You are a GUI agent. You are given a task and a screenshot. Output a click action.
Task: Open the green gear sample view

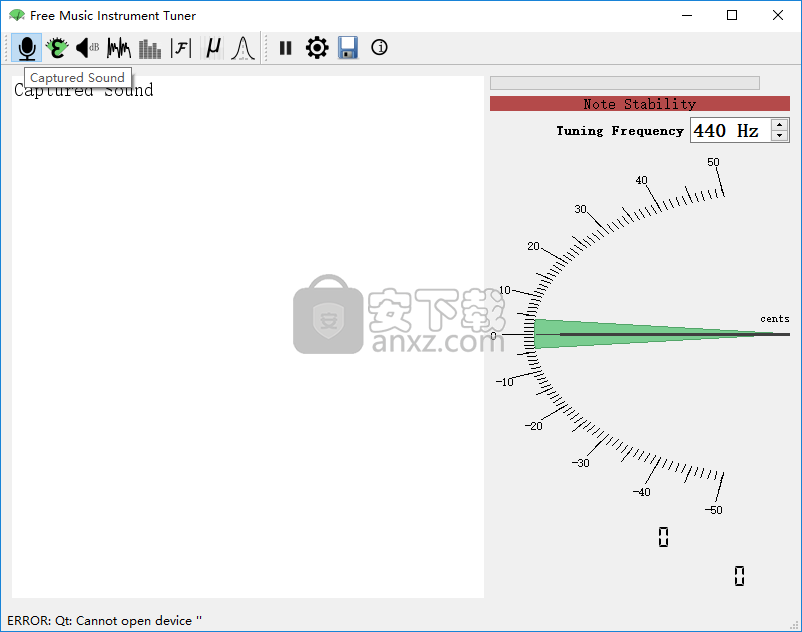pyautogui.click(x=57, y=48)
